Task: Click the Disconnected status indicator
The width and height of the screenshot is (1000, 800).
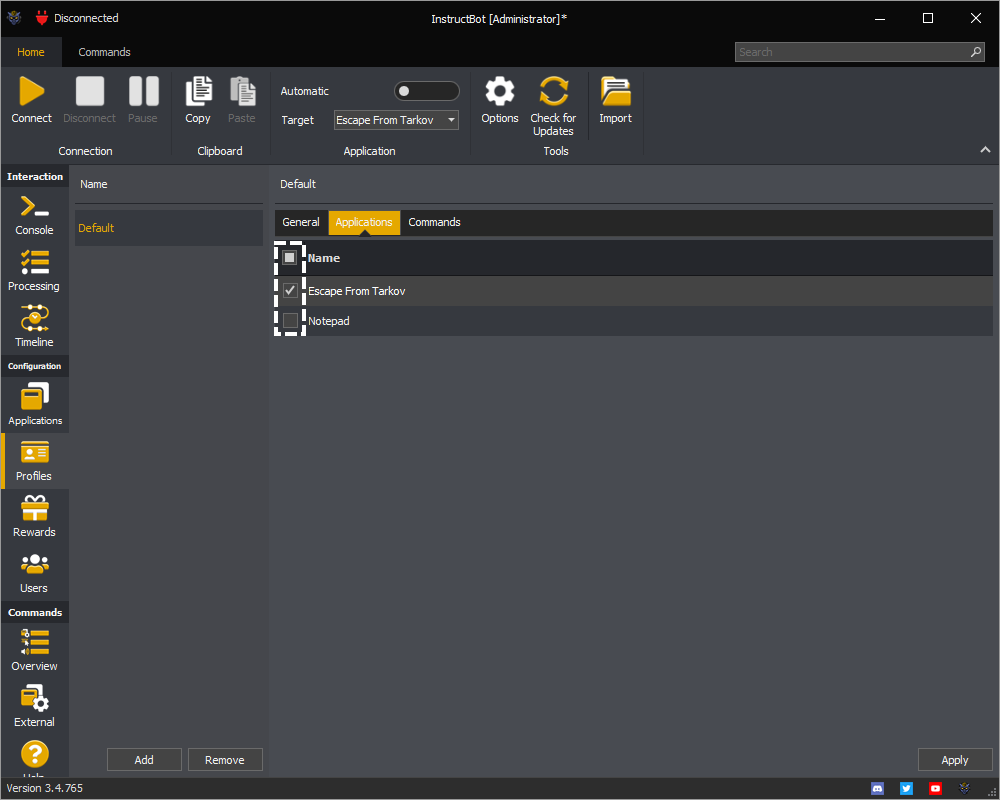Action: [x=77, y=18]
